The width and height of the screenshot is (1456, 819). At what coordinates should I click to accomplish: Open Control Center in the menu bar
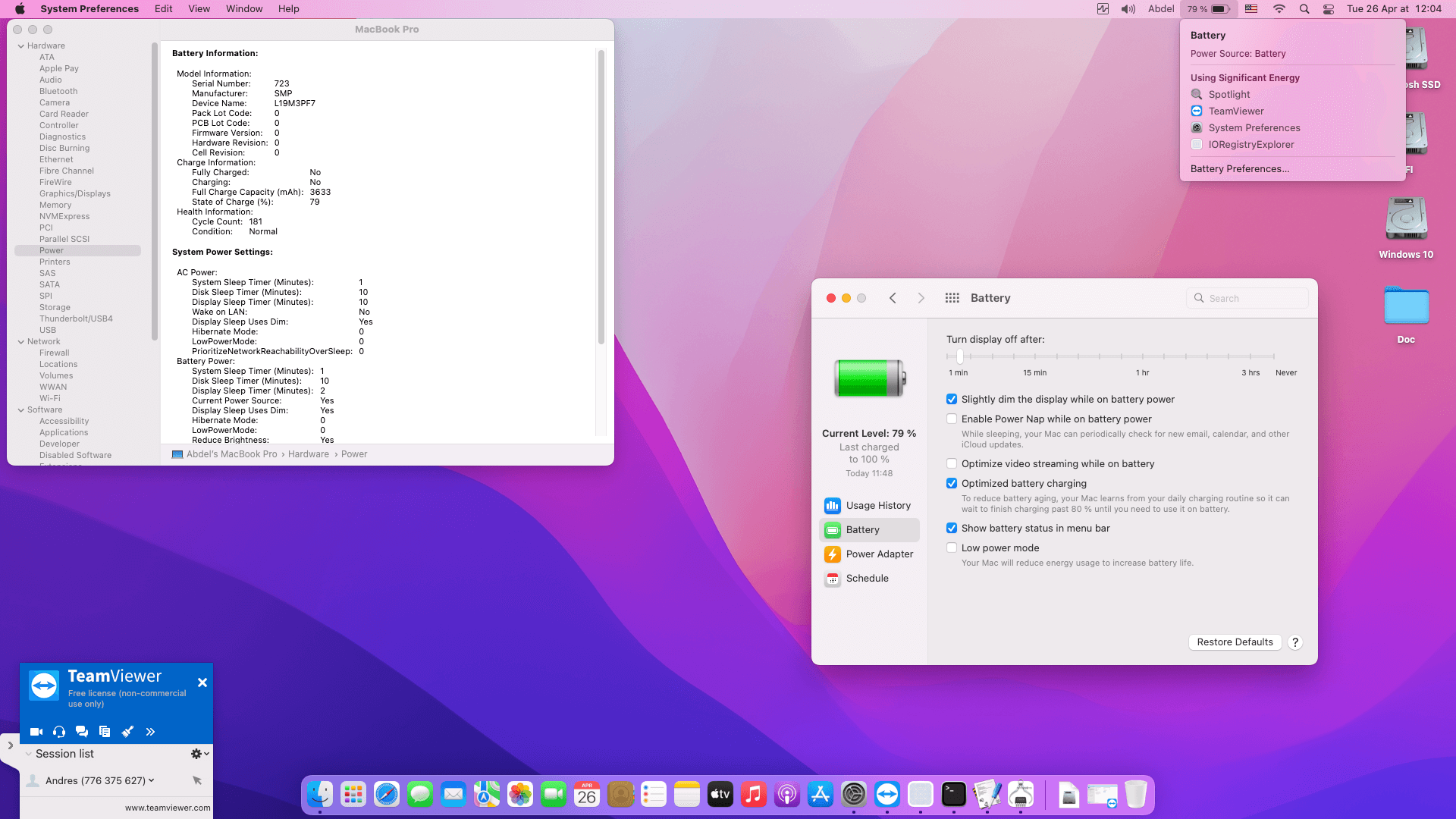[1329, 9]
